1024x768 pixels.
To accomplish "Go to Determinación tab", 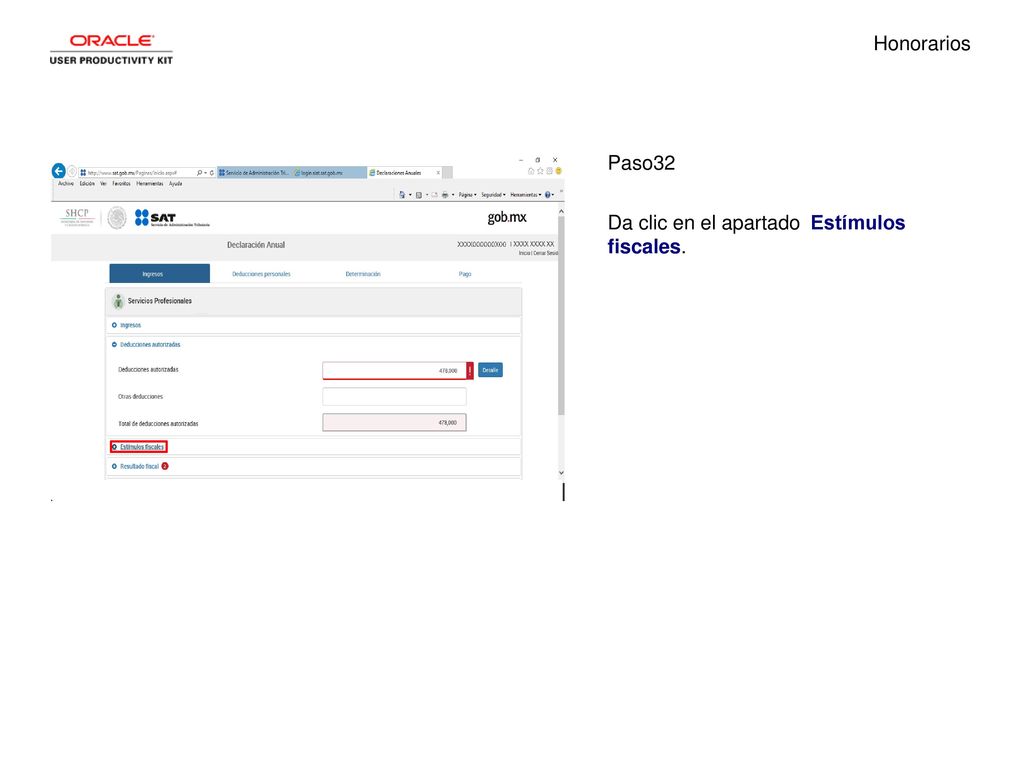I will point(363,274).
